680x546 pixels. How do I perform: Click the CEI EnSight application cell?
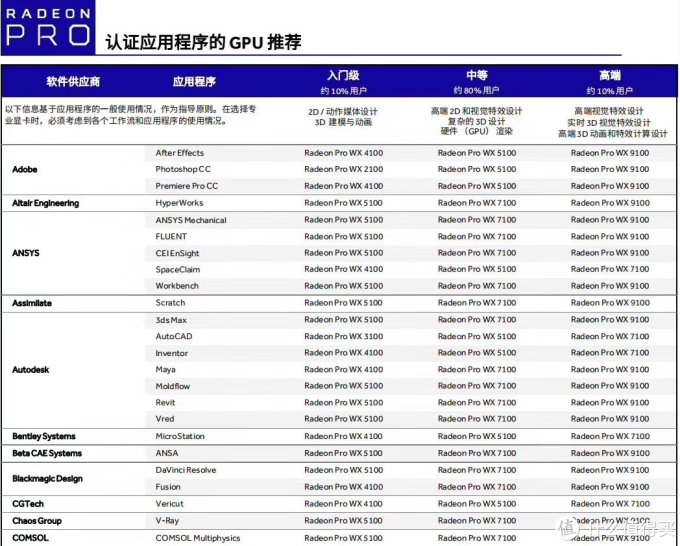point(177,253)
